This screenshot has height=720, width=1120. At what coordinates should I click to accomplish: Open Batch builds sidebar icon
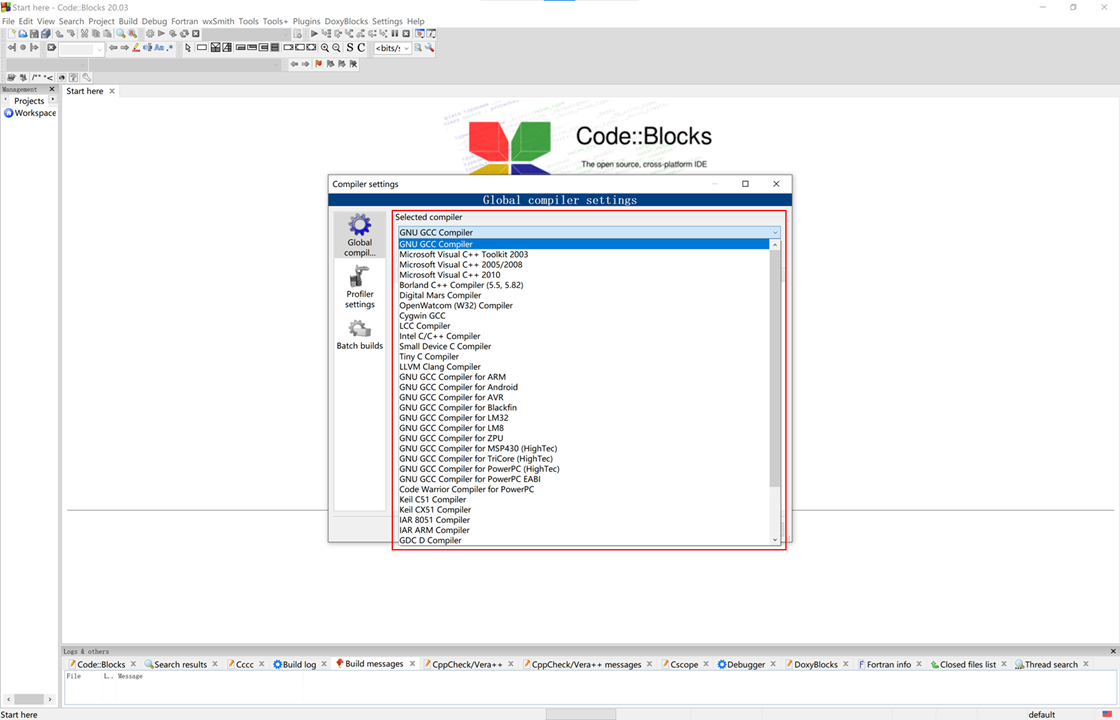pyautogui.click(x=359, y=335)
